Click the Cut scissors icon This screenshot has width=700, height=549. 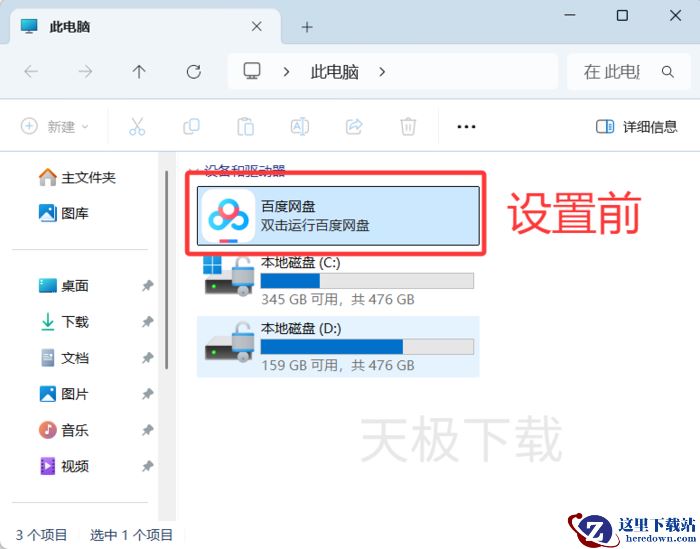coord(137,127)
